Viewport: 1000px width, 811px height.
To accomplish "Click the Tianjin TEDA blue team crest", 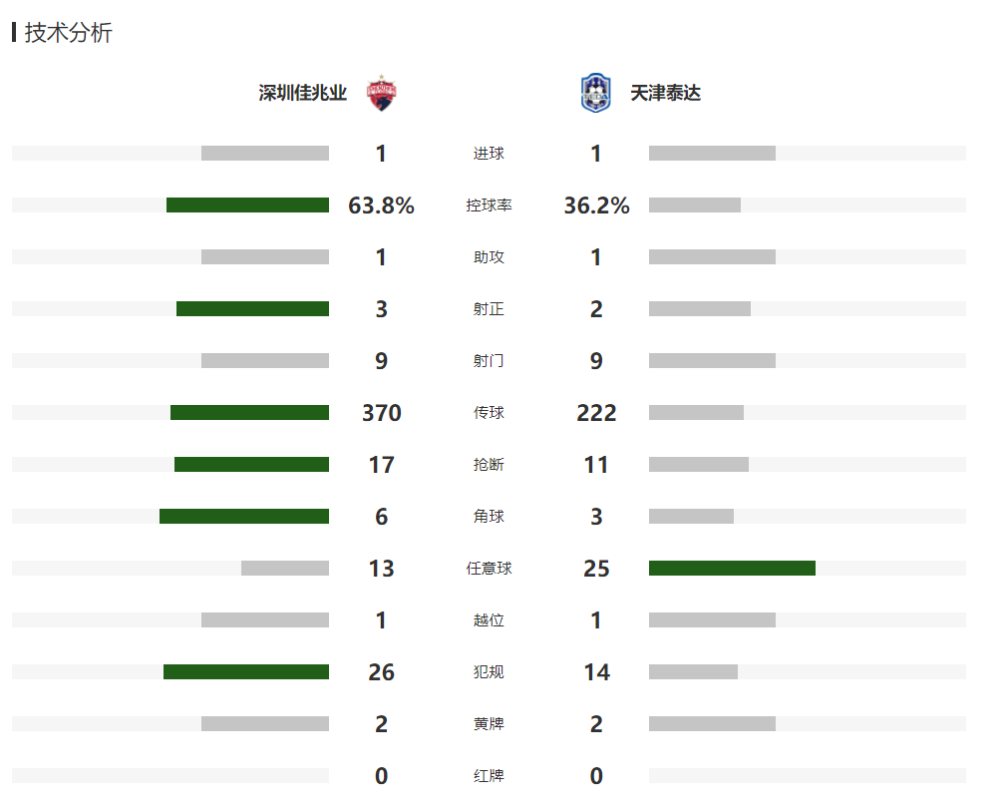I will click(x=596, y=93).
